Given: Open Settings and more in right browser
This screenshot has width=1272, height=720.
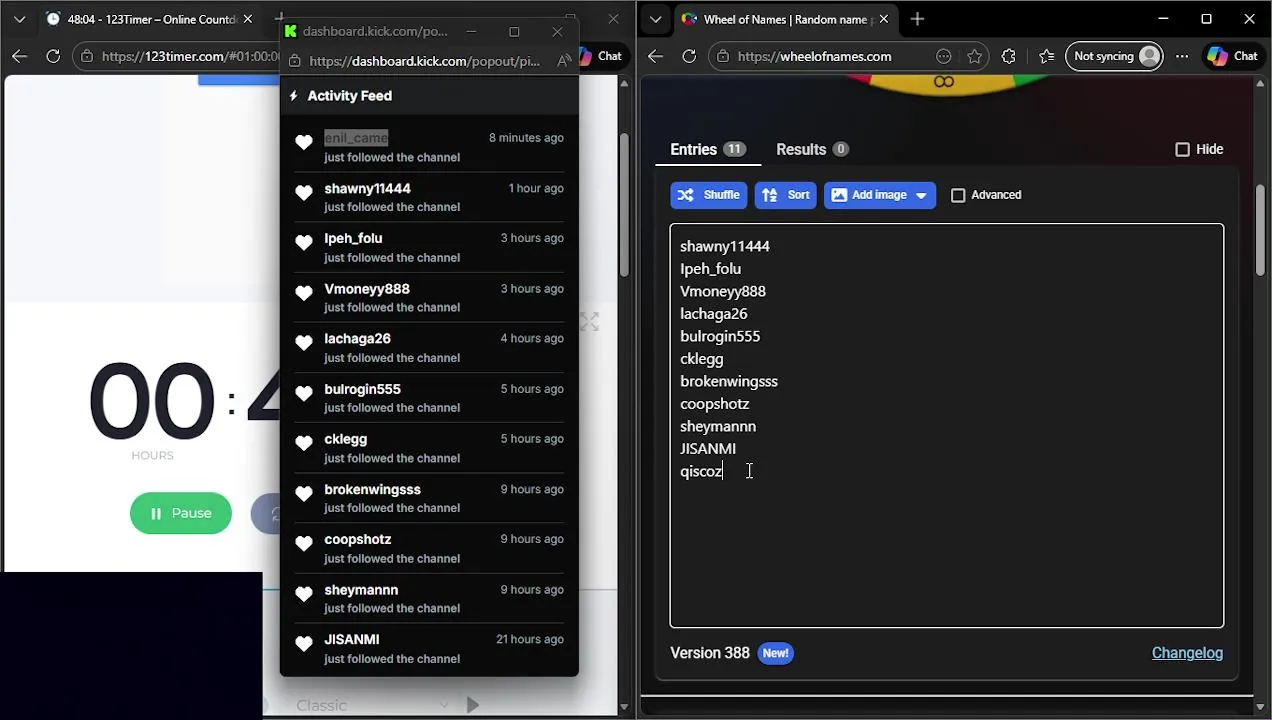Looking at the screenshot, I should tap(1182, 56).
